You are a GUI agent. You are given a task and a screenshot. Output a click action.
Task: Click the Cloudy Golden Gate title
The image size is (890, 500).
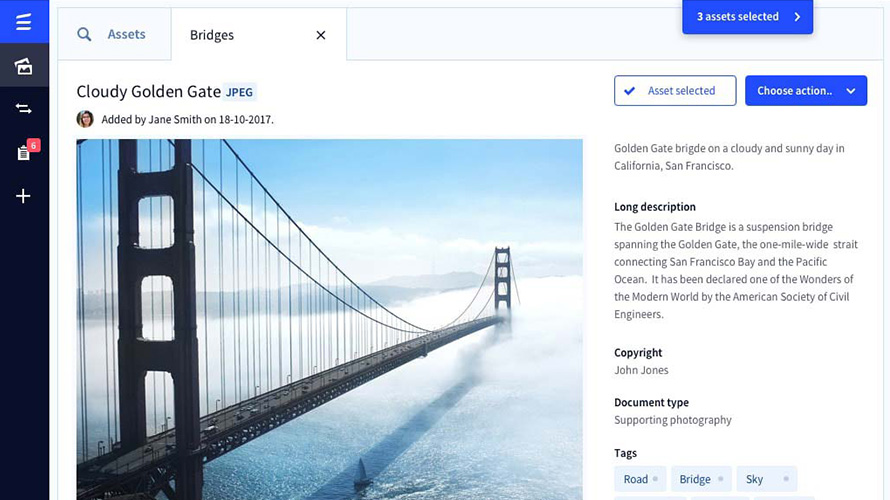[149, 91]
